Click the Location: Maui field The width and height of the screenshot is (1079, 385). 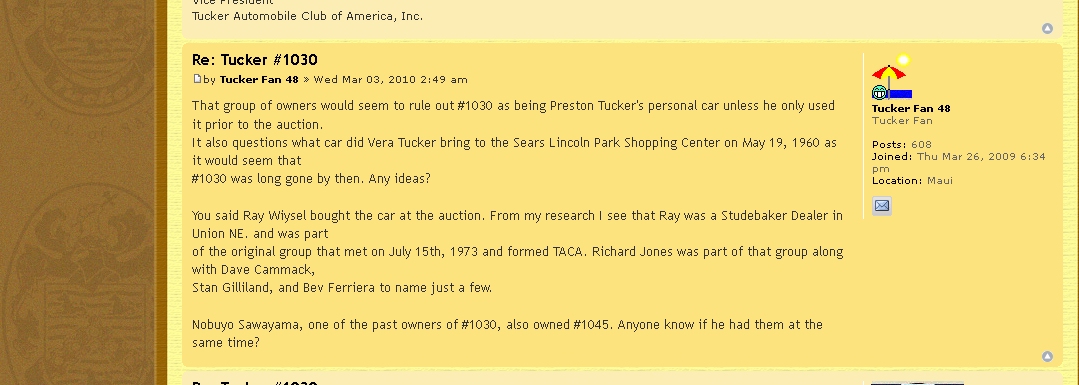tap(912, 180)
